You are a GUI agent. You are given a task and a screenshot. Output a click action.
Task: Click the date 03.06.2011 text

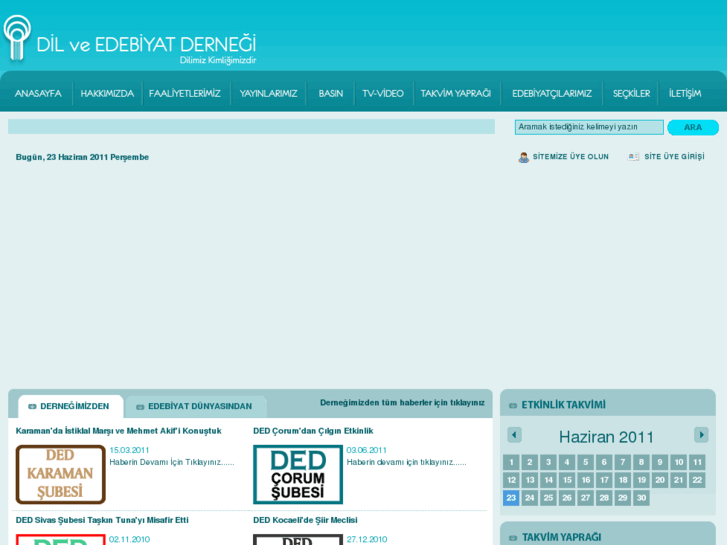click(x=366, y=450)
